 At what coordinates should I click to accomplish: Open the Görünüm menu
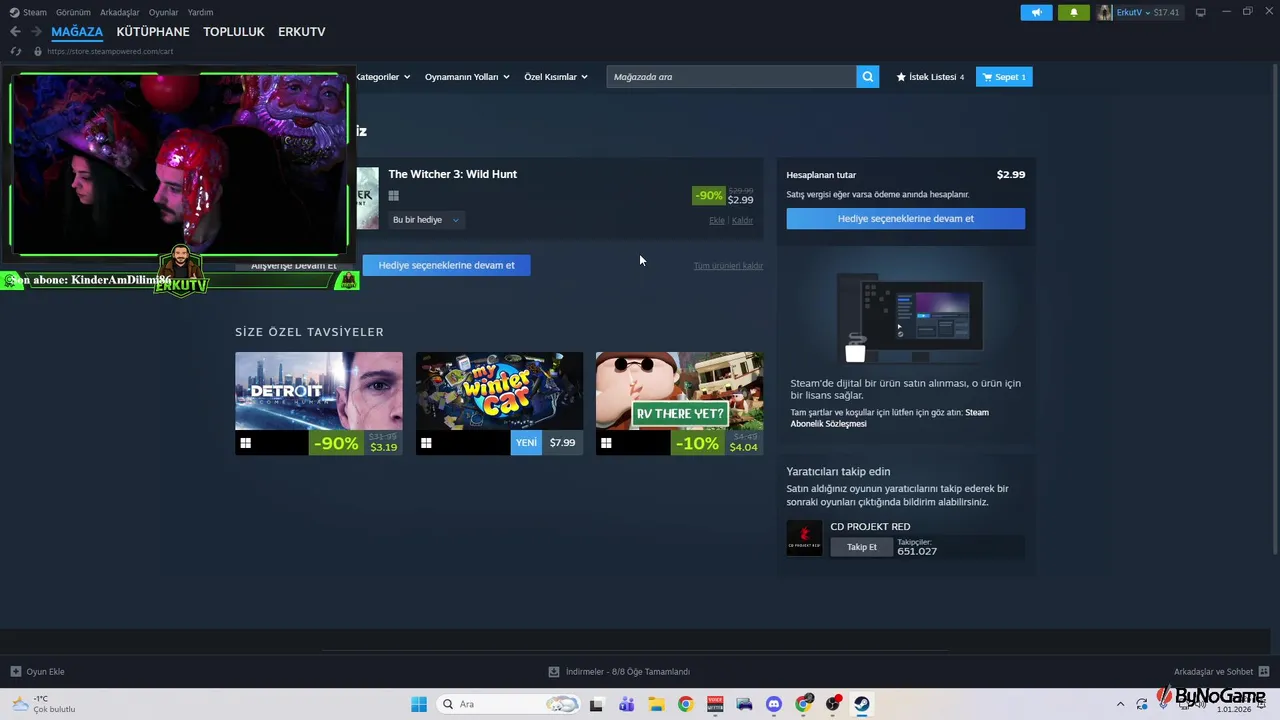pos(73,12)
